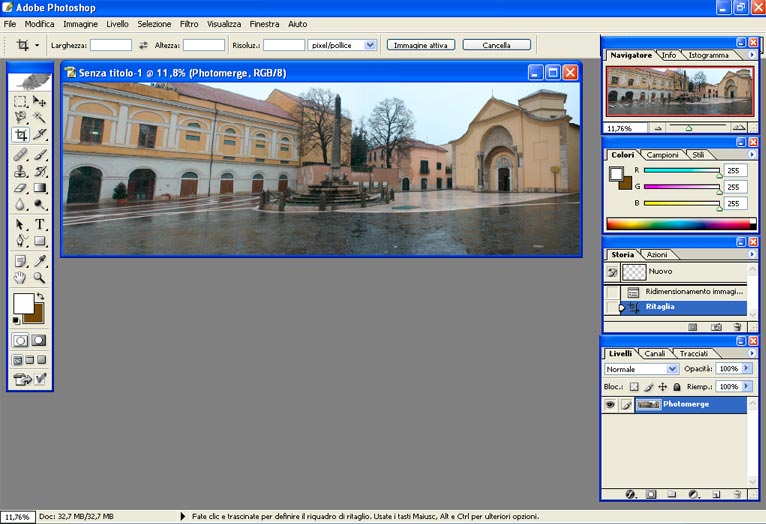Viewport: 766px width, 524px height.
Task: Expand the Opacità slider arrow
Action: point(747,369)
